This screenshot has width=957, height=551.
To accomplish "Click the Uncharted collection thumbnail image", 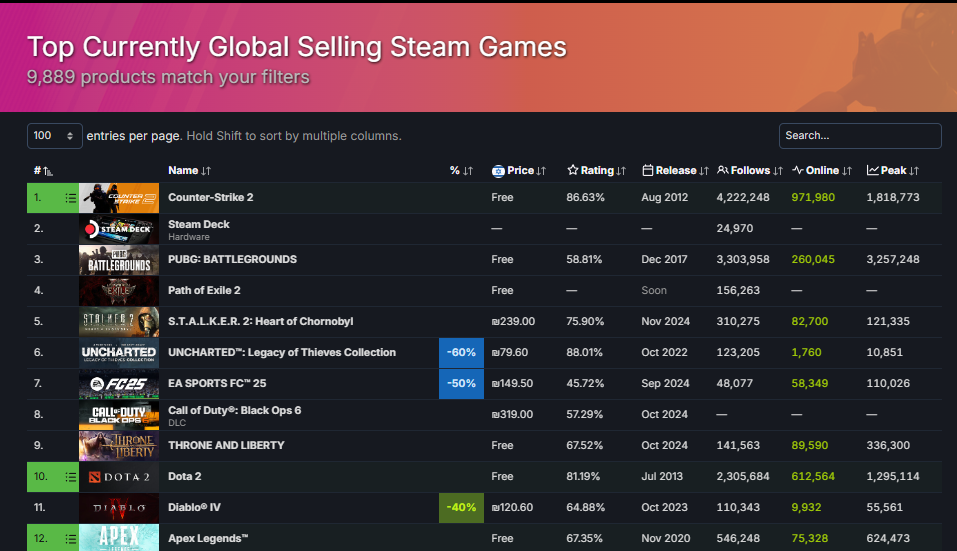I will (119, 353).
